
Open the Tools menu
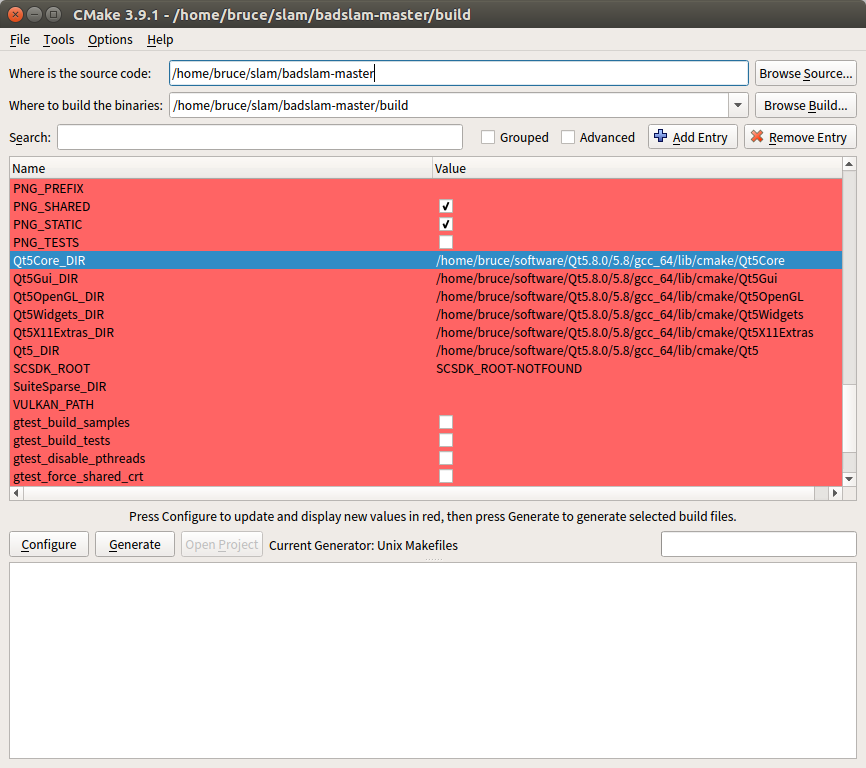click(x=58, y=39)
